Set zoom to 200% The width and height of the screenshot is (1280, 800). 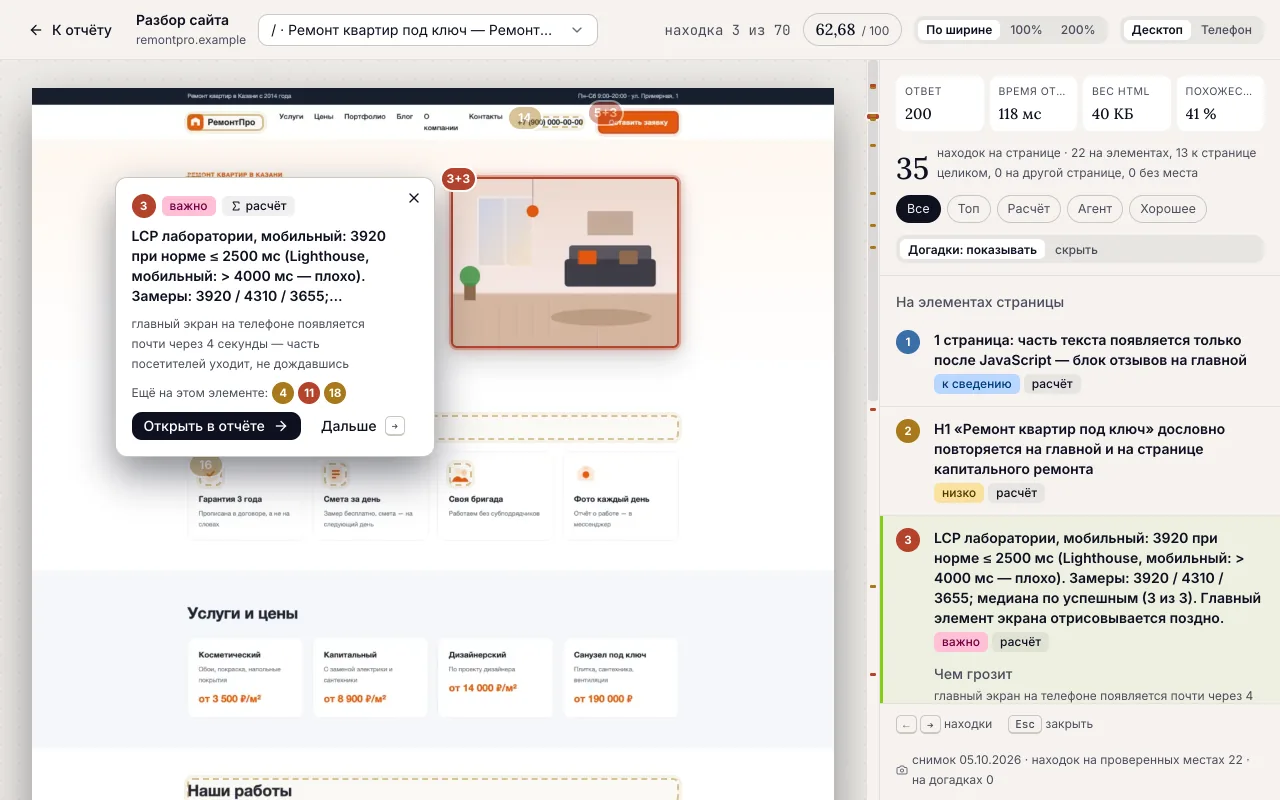click(x=1078, y=30)
